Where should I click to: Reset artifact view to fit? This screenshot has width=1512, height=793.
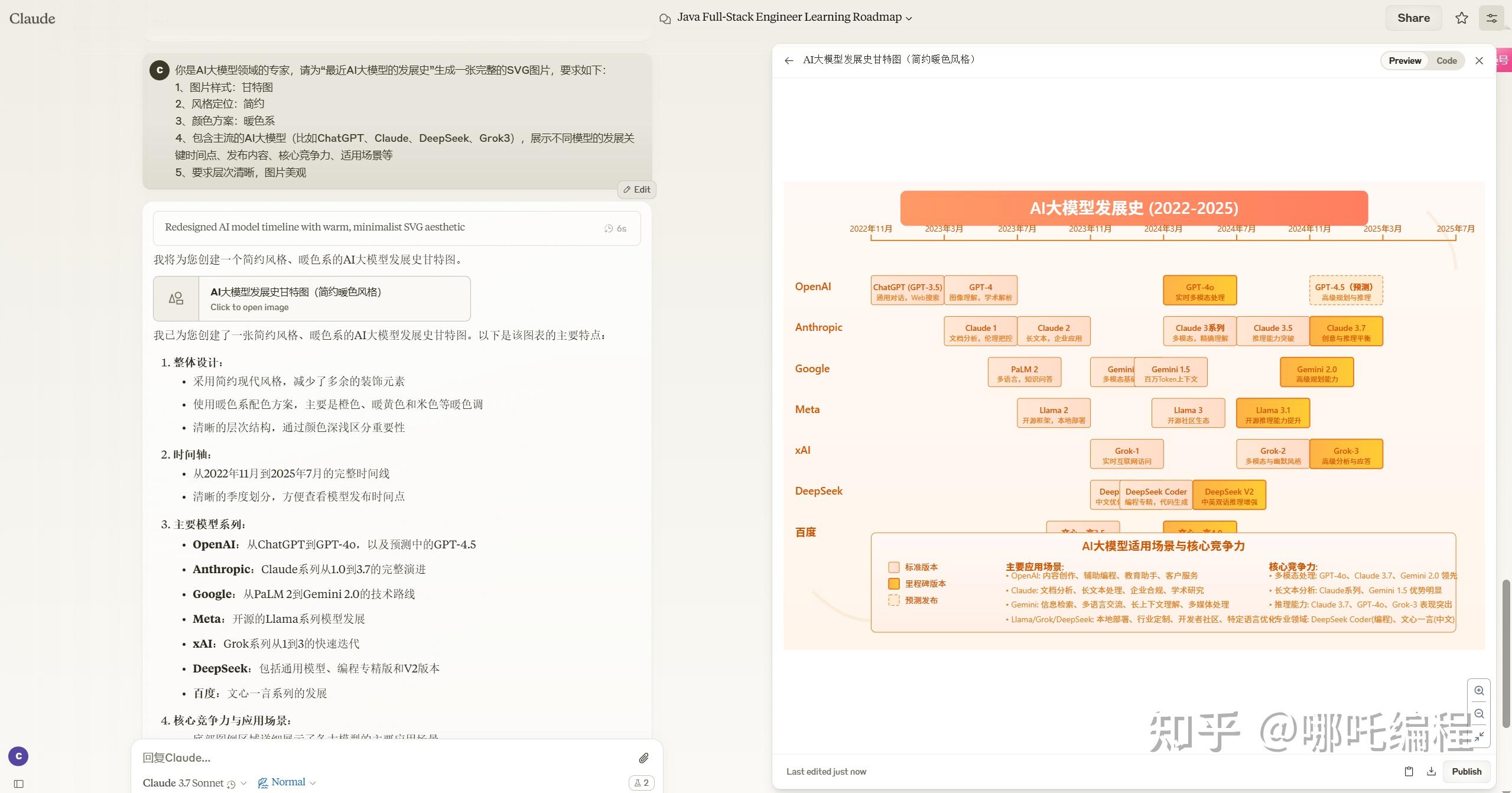click(x=1479, y=736)
